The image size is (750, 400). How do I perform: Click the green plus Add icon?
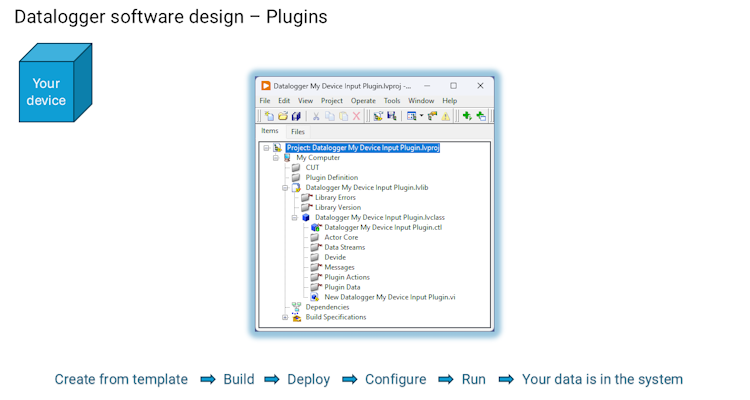(x=467, y=116)
